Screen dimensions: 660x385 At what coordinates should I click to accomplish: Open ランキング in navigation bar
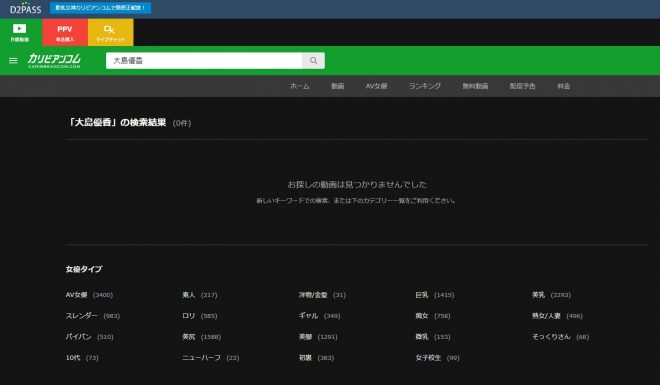coord(425,86)
